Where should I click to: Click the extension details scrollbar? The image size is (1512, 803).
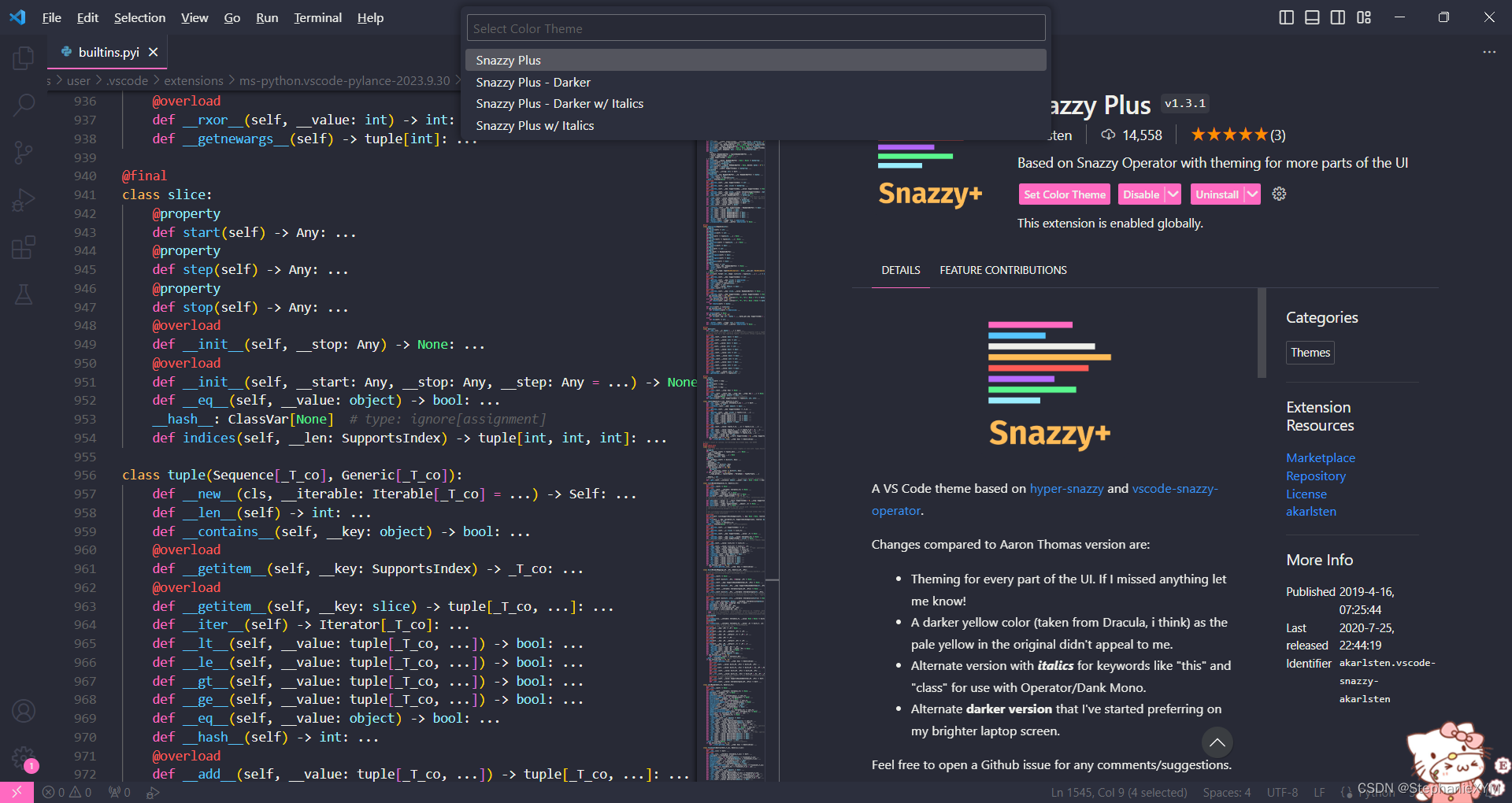1262,333
